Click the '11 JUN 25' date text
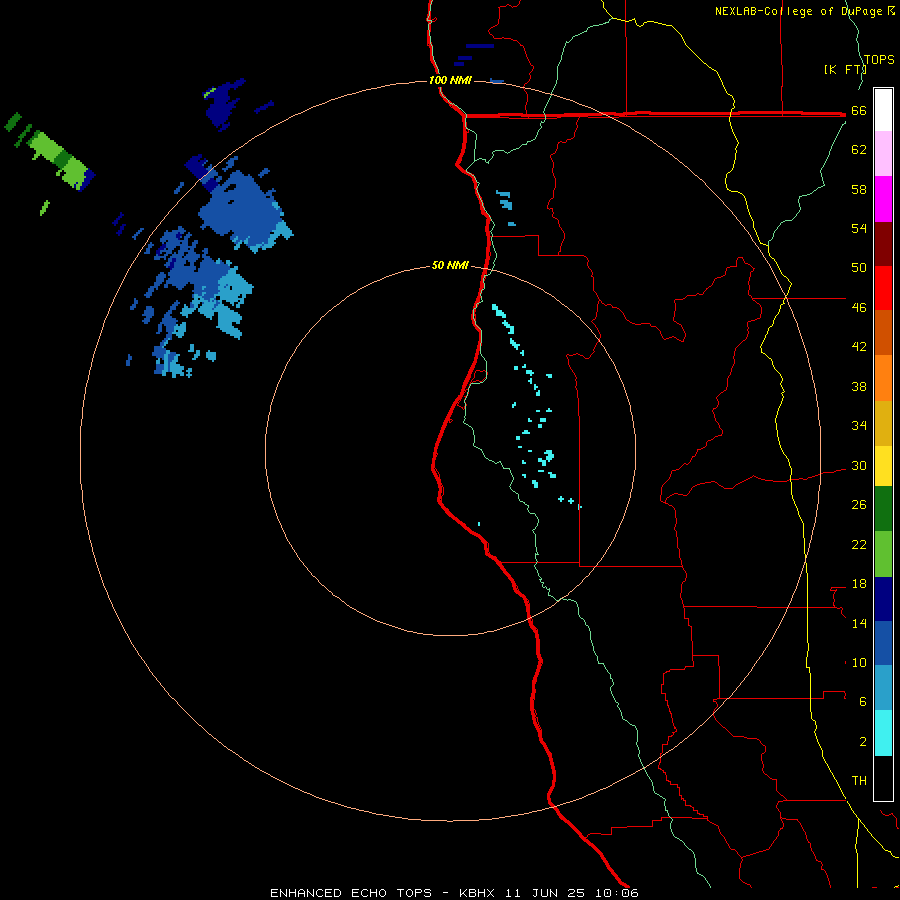900x900 pixels. point(545,893)
